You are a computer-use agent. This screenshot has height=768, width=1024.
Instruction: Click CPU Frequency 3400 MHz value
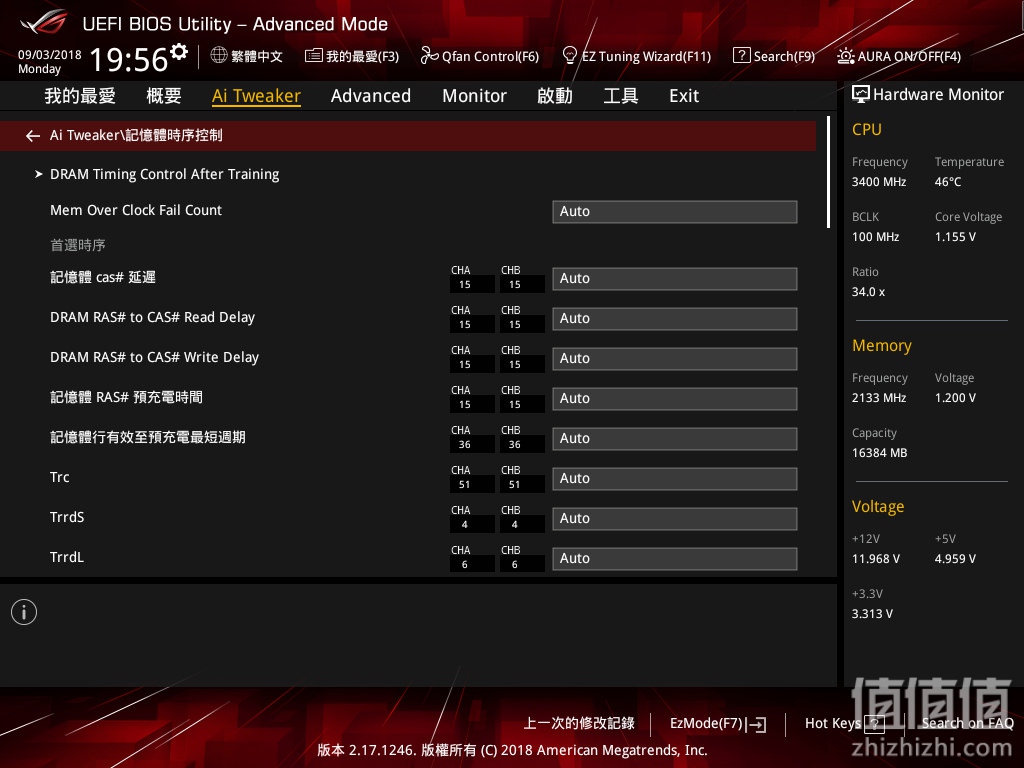(879, 182)
